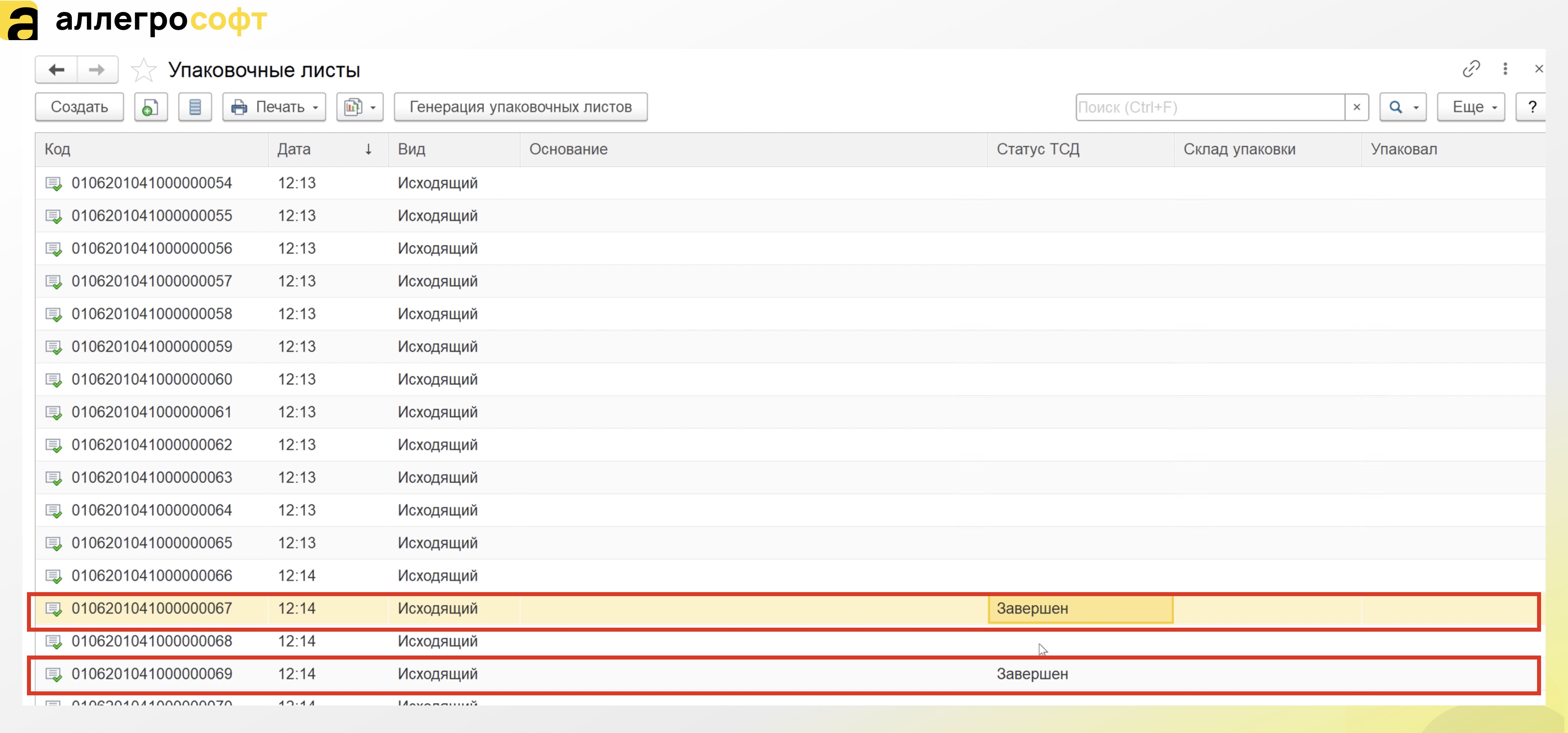This screenshot has width=1568, height=733.
Task: Sort by the Код column header
Action: 152,150
